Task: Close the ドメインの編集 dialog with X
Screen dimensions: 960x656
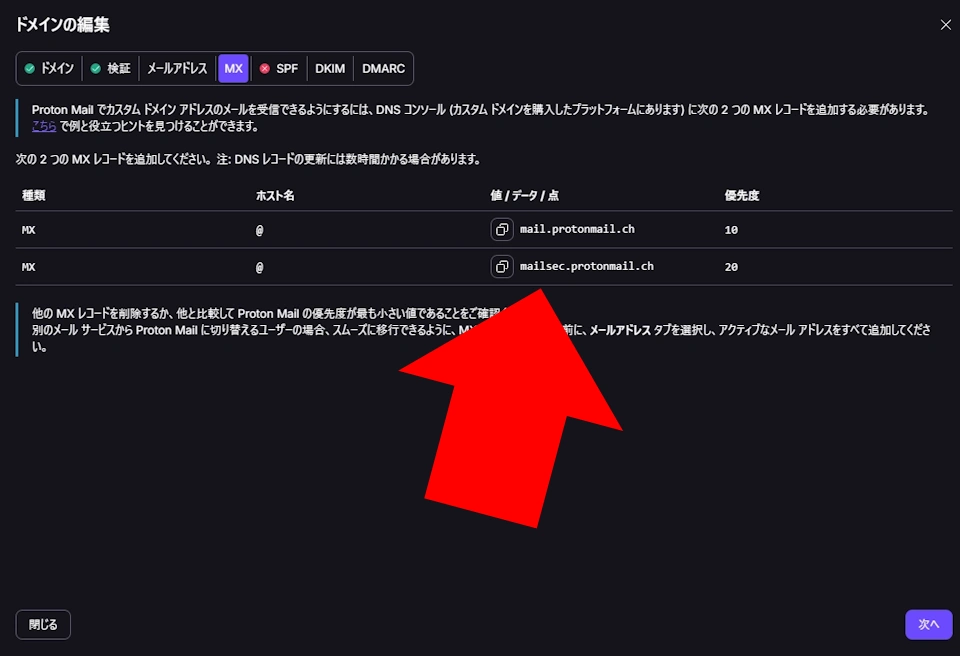Action: pos(945,25)
